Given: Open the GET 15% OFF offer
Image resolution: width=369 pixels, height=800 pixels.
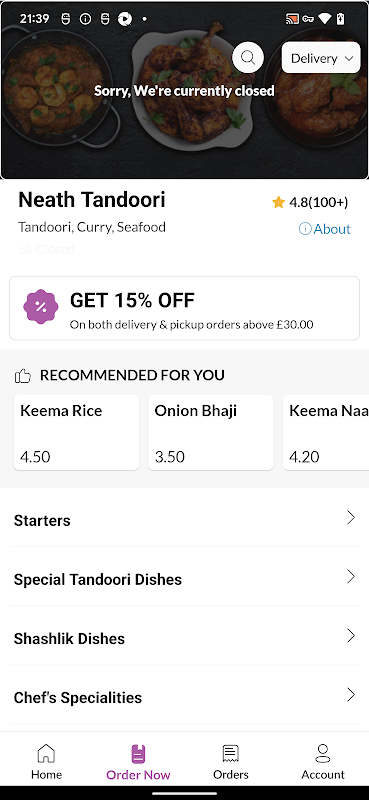Looking at the screenshot, I should coord(184,308).
